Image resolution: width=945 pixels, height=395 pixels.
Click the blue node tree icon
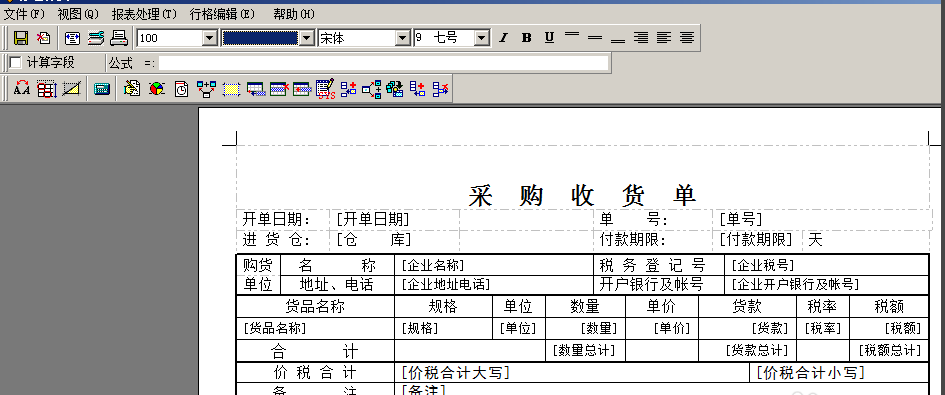coord(207,89)
